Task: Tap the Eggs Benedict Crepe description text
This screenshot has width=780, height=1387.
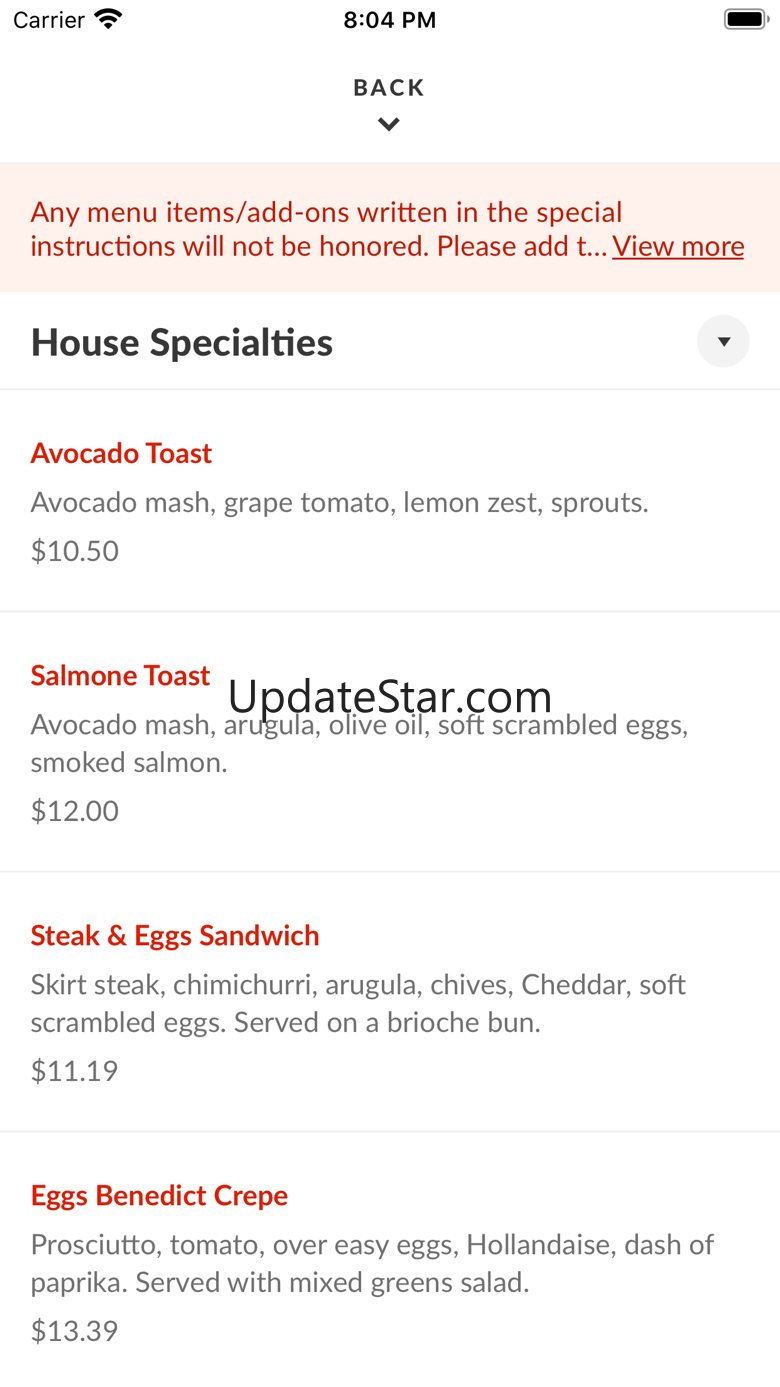Action: pyautogui.click(x=372, y=1263)
